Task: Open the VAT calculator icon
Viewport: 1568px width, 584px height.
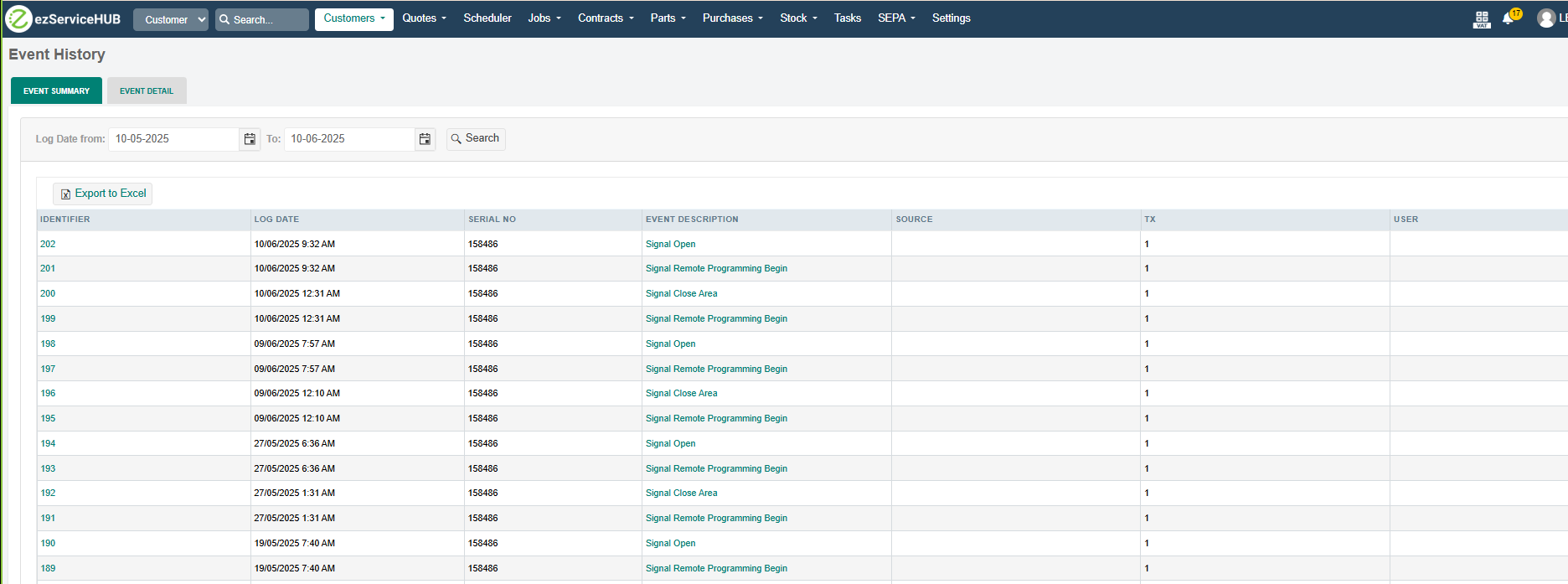Action: point(1482,18)
